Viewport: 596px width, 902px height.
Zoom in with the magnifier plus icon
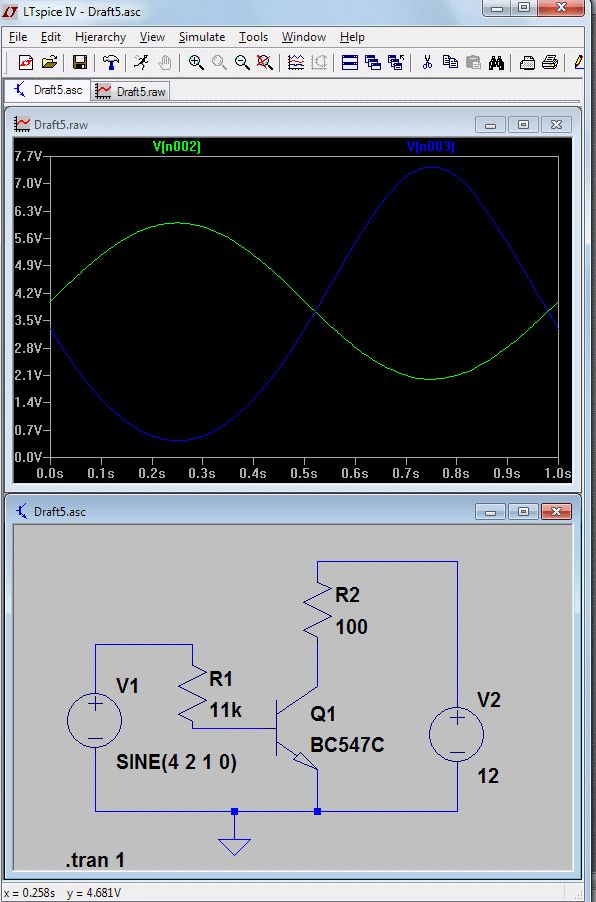(196, 62)
